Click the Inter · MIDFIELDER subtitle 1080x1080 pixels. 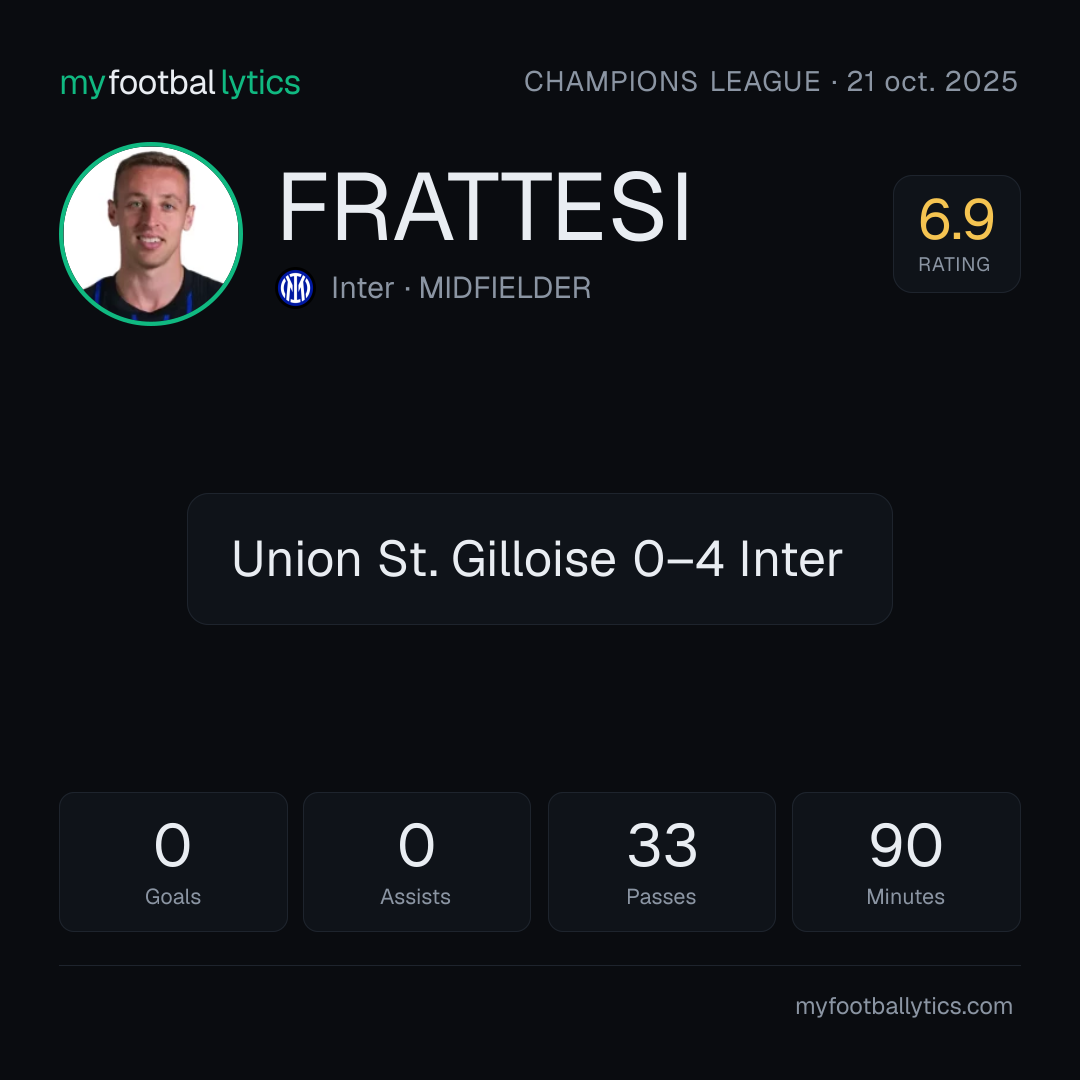click(461, 288)
